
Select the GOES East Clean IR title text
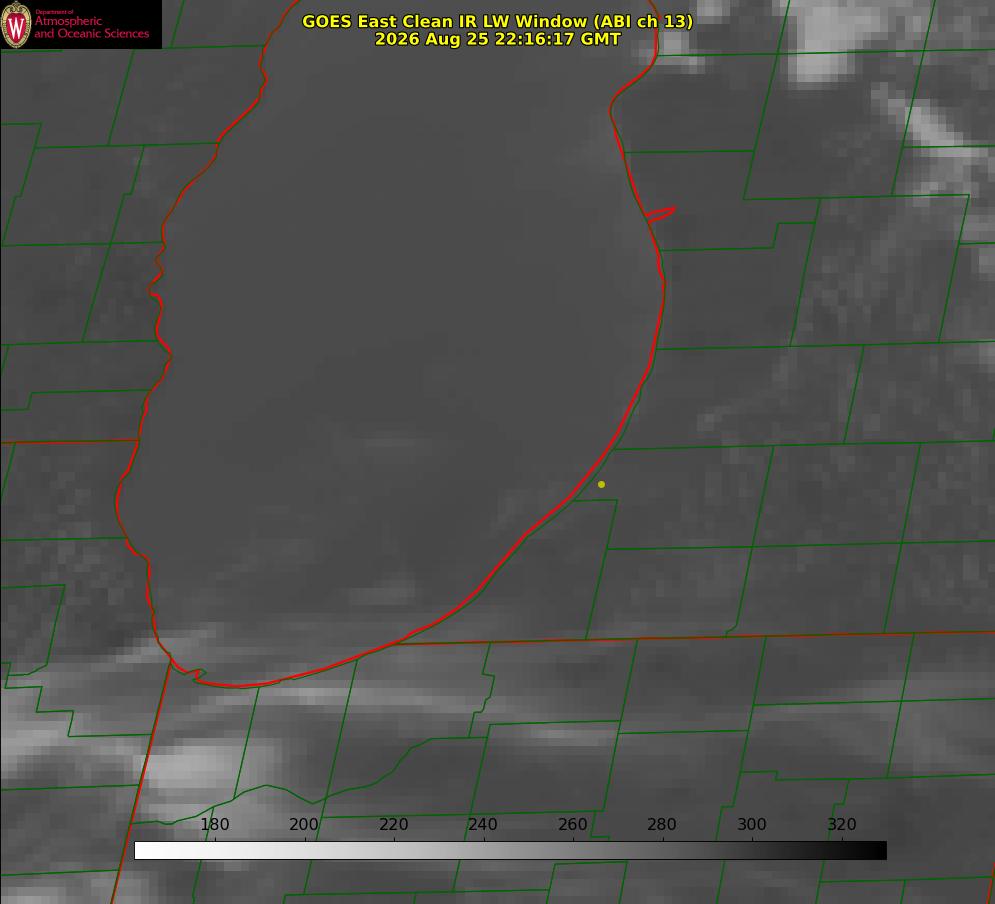498,21
